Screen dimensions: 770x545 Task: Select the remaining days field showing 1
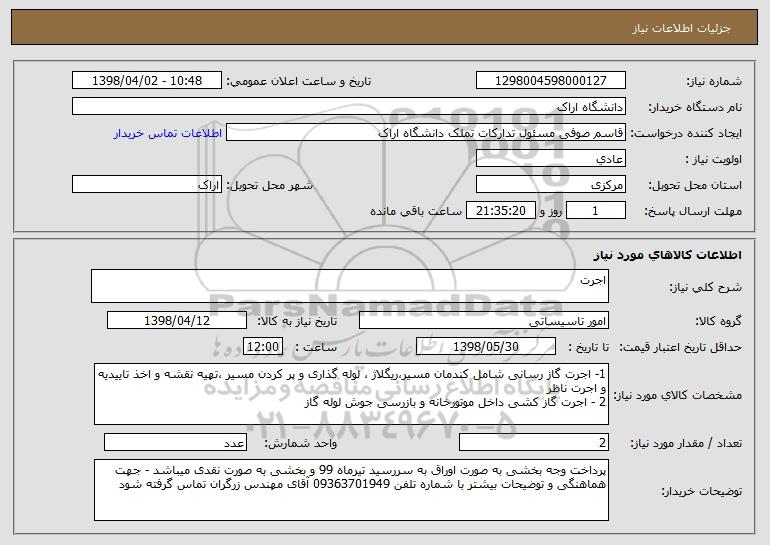[596, 210]
